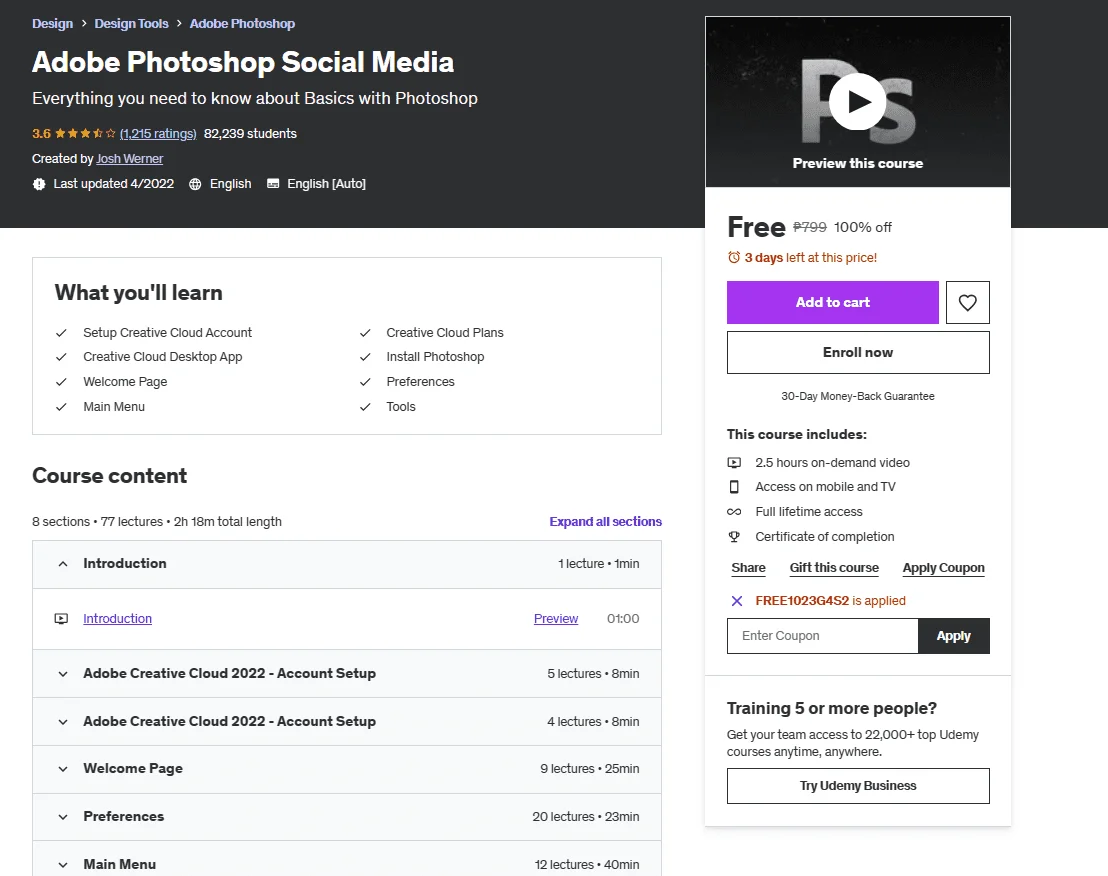The image size is (1108, 876).
Task: Click the mobile device icon beside Access on mobile
Action: 734,487
